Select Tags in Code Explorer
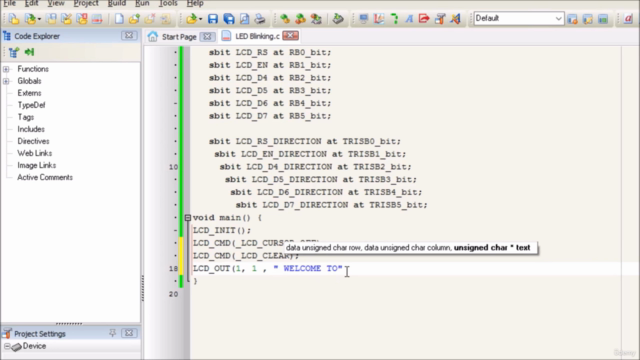Viewport: 640px width, 360px height. pos(26,117)
